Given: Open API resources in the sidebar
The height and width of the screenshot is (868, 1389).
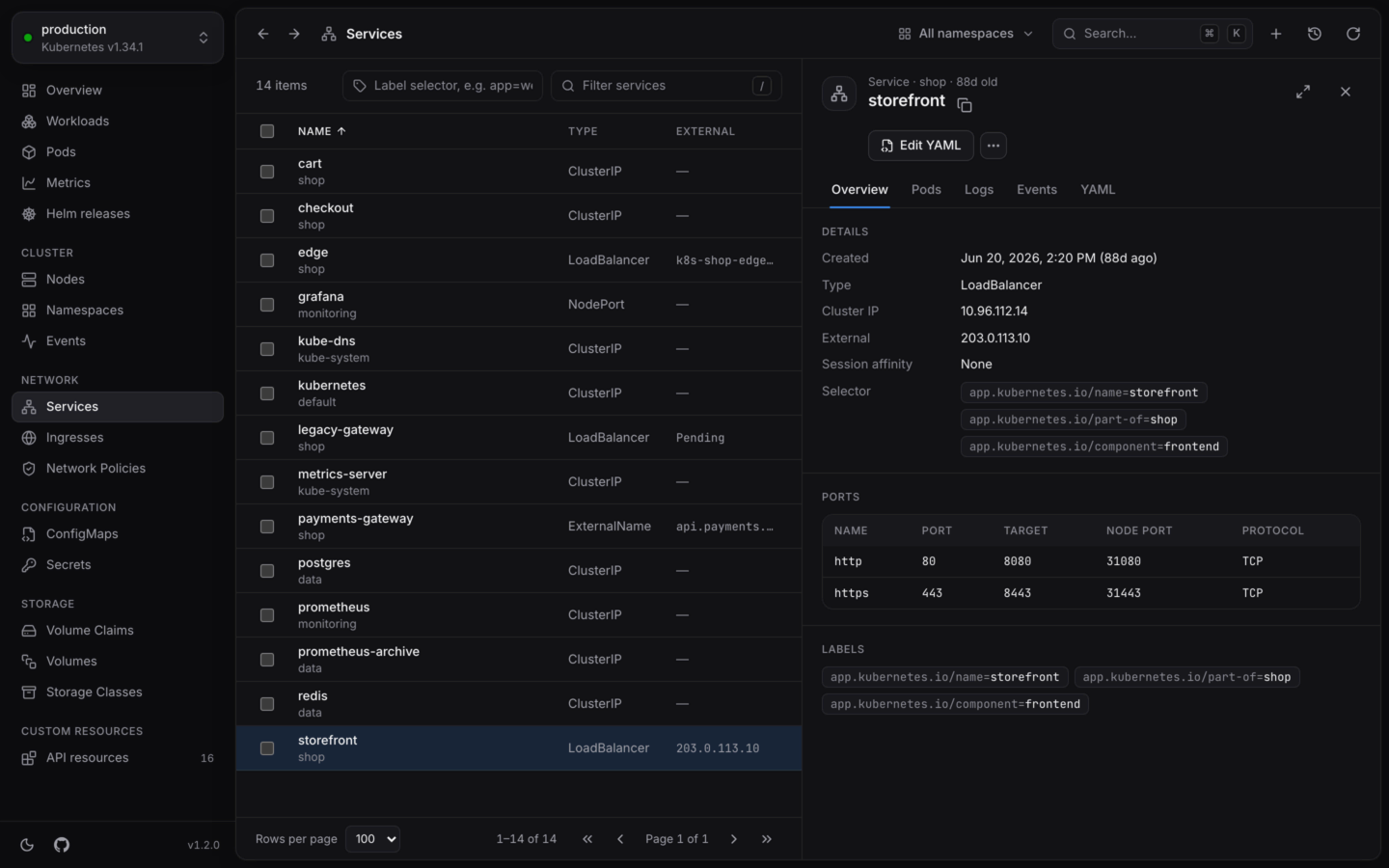Looking at the screenshot, I should pos(118,758).
